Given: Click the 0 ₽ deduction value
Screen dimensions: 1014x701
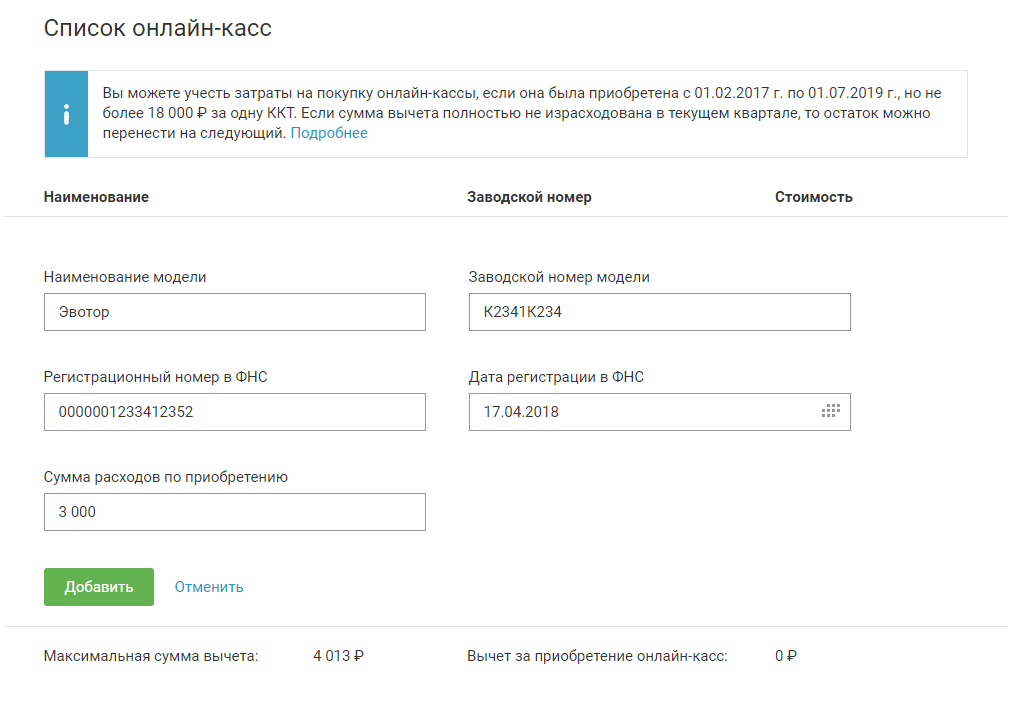Looking at the screenshot, I should [x=785, y=657].
